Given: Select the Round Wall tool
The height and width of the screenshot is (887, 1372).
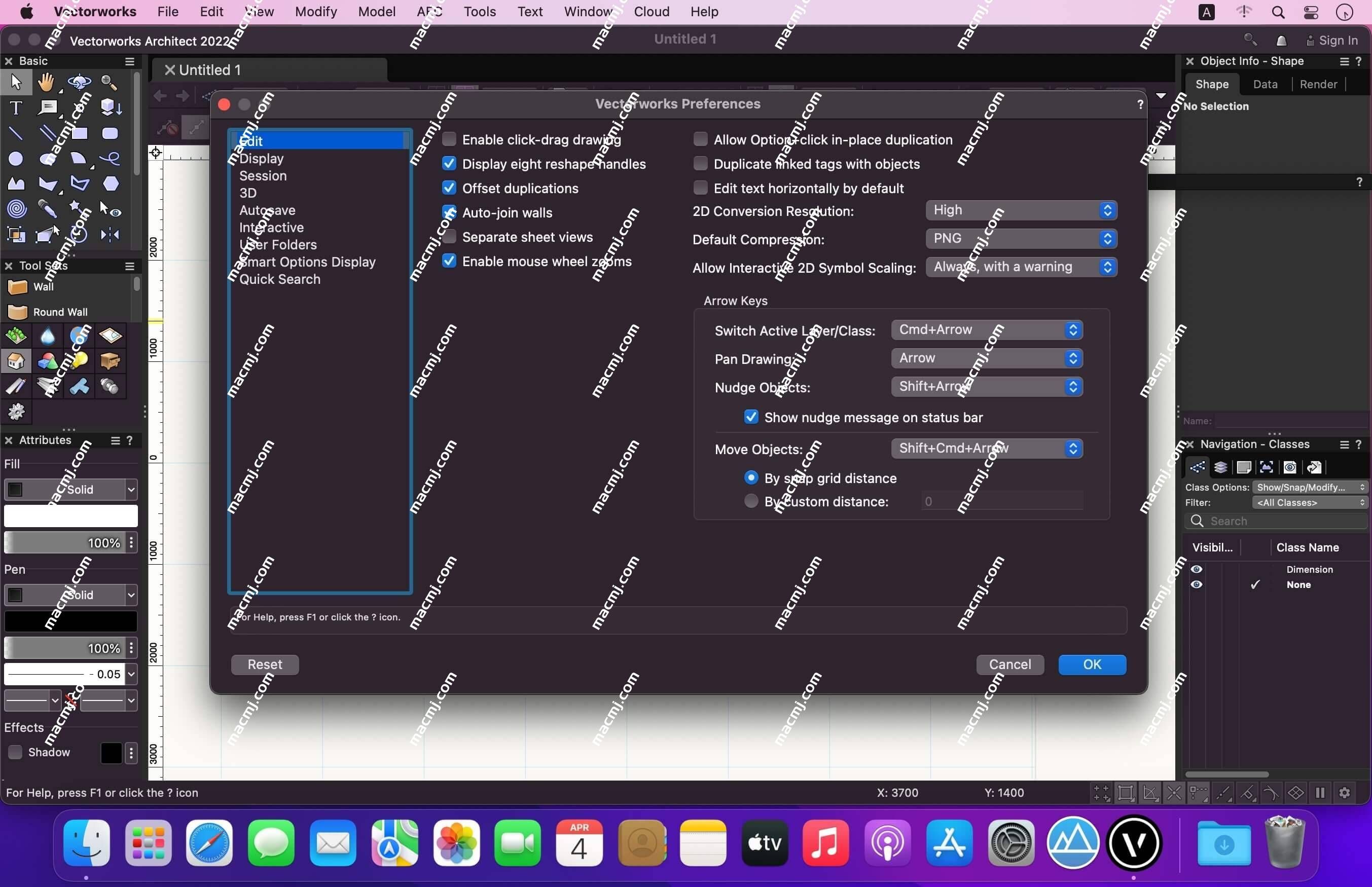Looking at the screenshot, I should coord(60,312).
